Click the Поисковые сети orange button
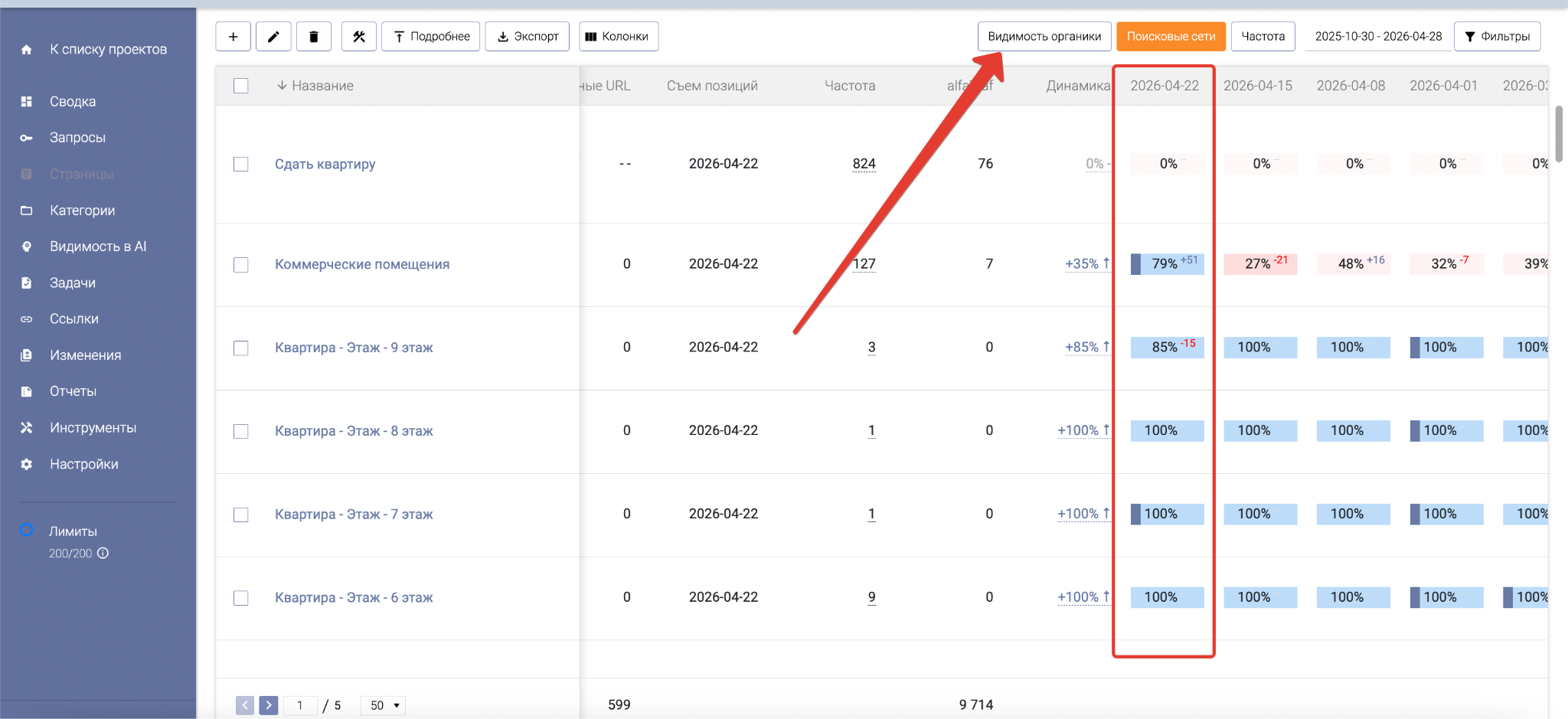The image size is (1568, 719). 1171,37
